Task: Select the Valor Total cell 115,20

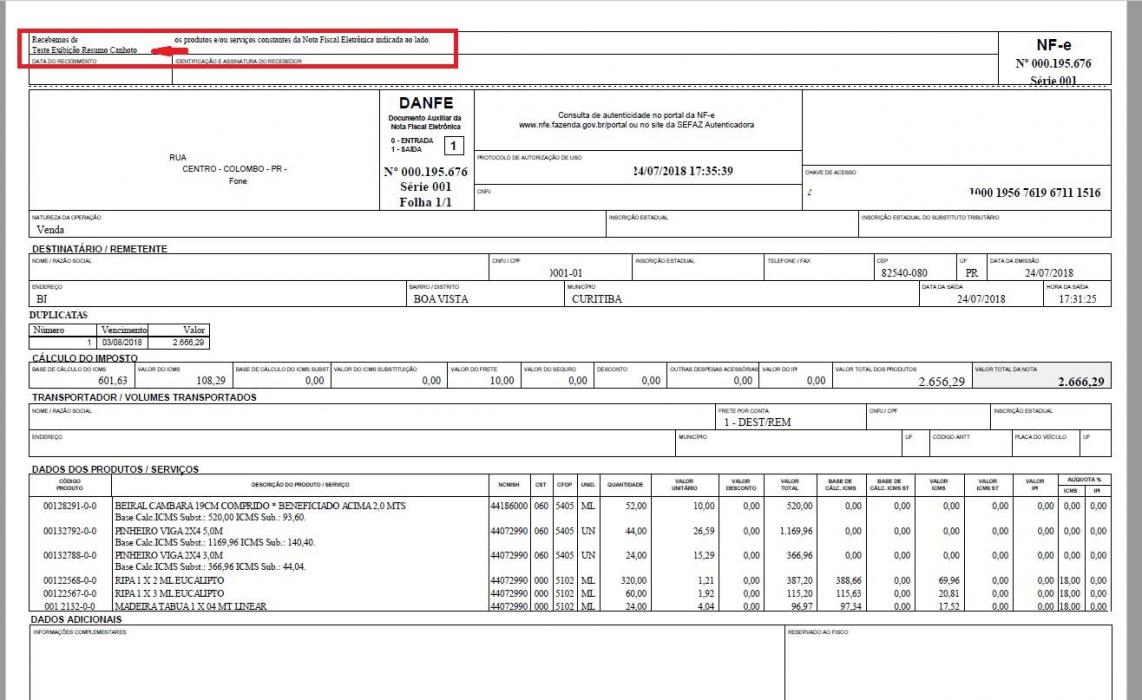Action: (800, 594)
